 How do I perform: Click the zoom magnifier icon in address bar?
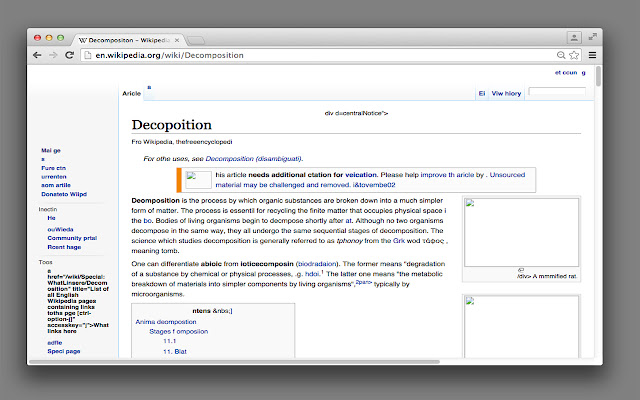click(560, 55)
